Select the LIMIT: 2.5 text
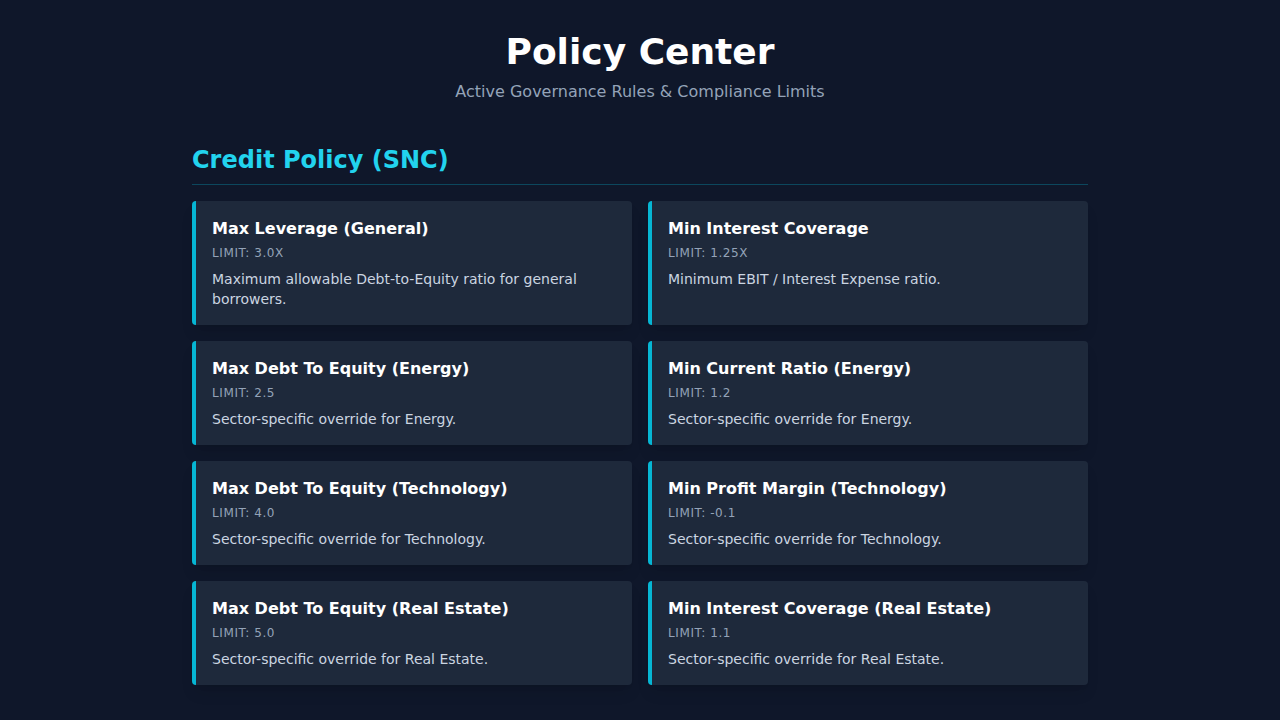Screen dimensions: 1280x720 pyautogui.click(x=243, y=393)
